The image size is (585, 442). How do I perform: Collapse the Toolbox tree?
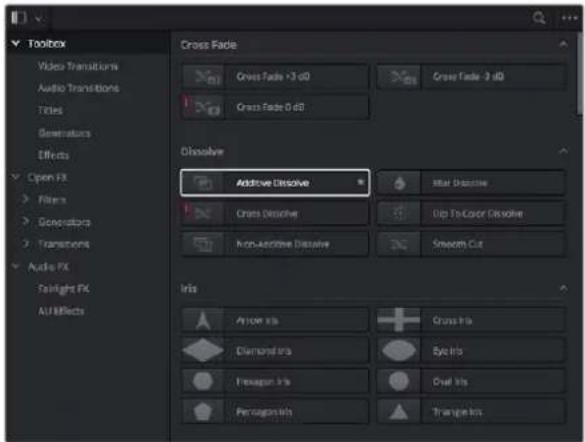[16, 44]
